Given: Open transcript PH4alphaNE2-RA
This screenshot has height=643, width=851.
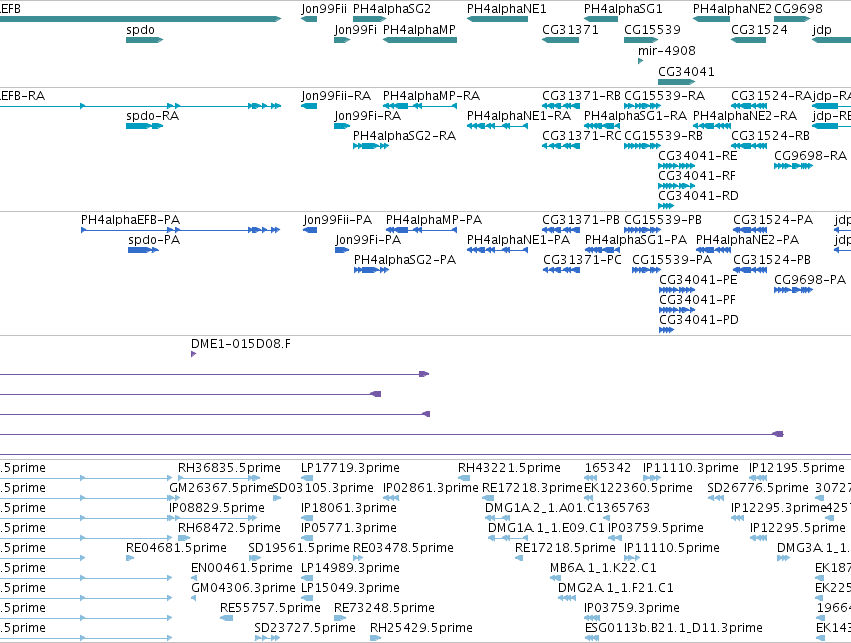Looking at the screenshot, I should click(x=712, y=126).
